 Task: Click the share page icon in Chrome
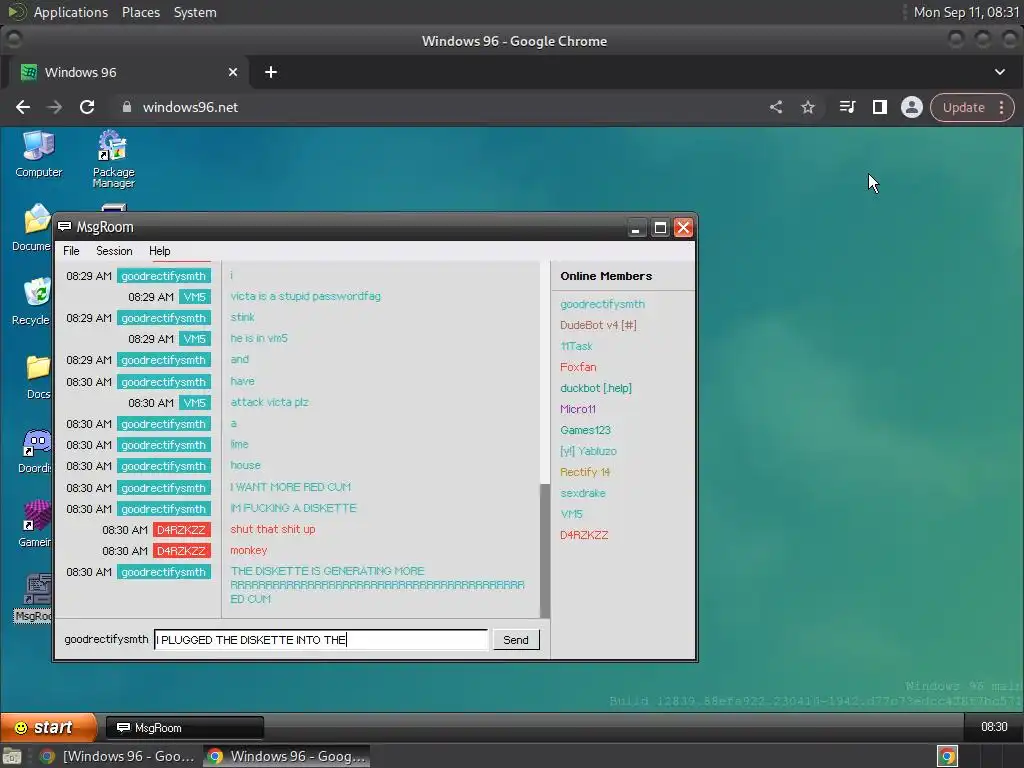point(776,107)
